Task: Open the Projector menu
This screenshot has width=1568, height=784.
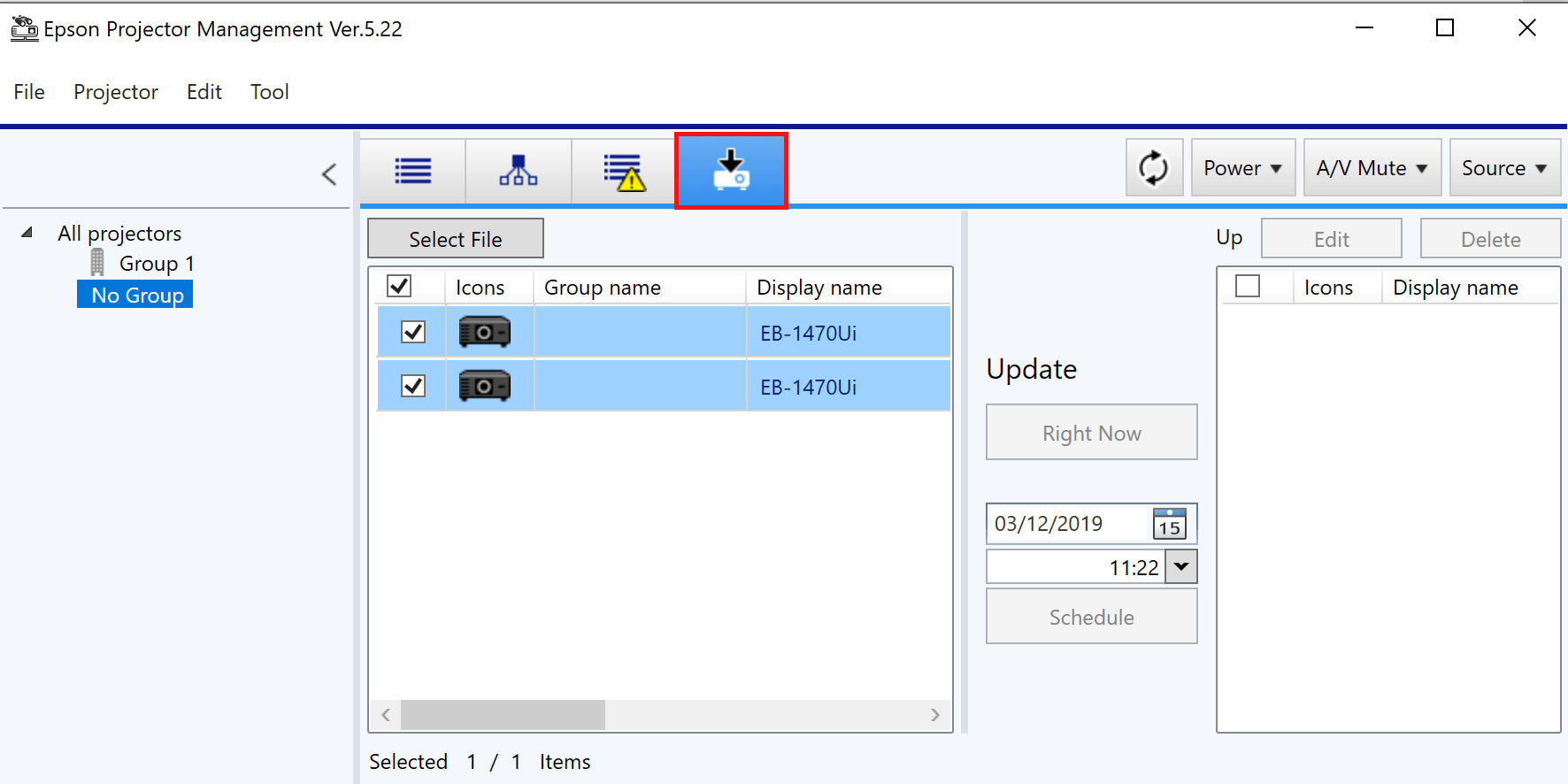Action: (x=116, y=92)
